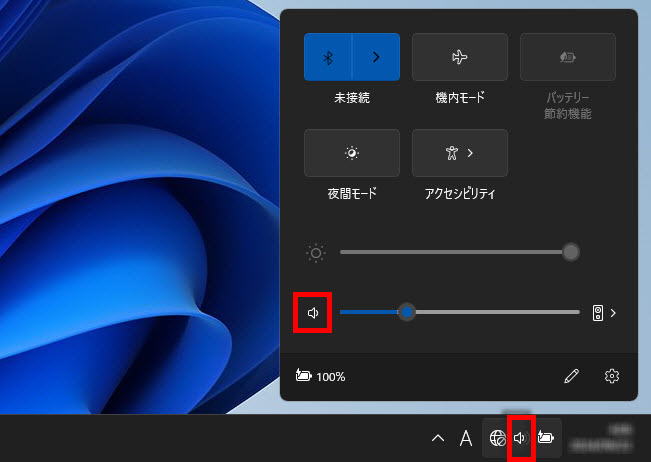Turn on 夜間モード night light
651x462 pixels.
[x=351, y=153]
